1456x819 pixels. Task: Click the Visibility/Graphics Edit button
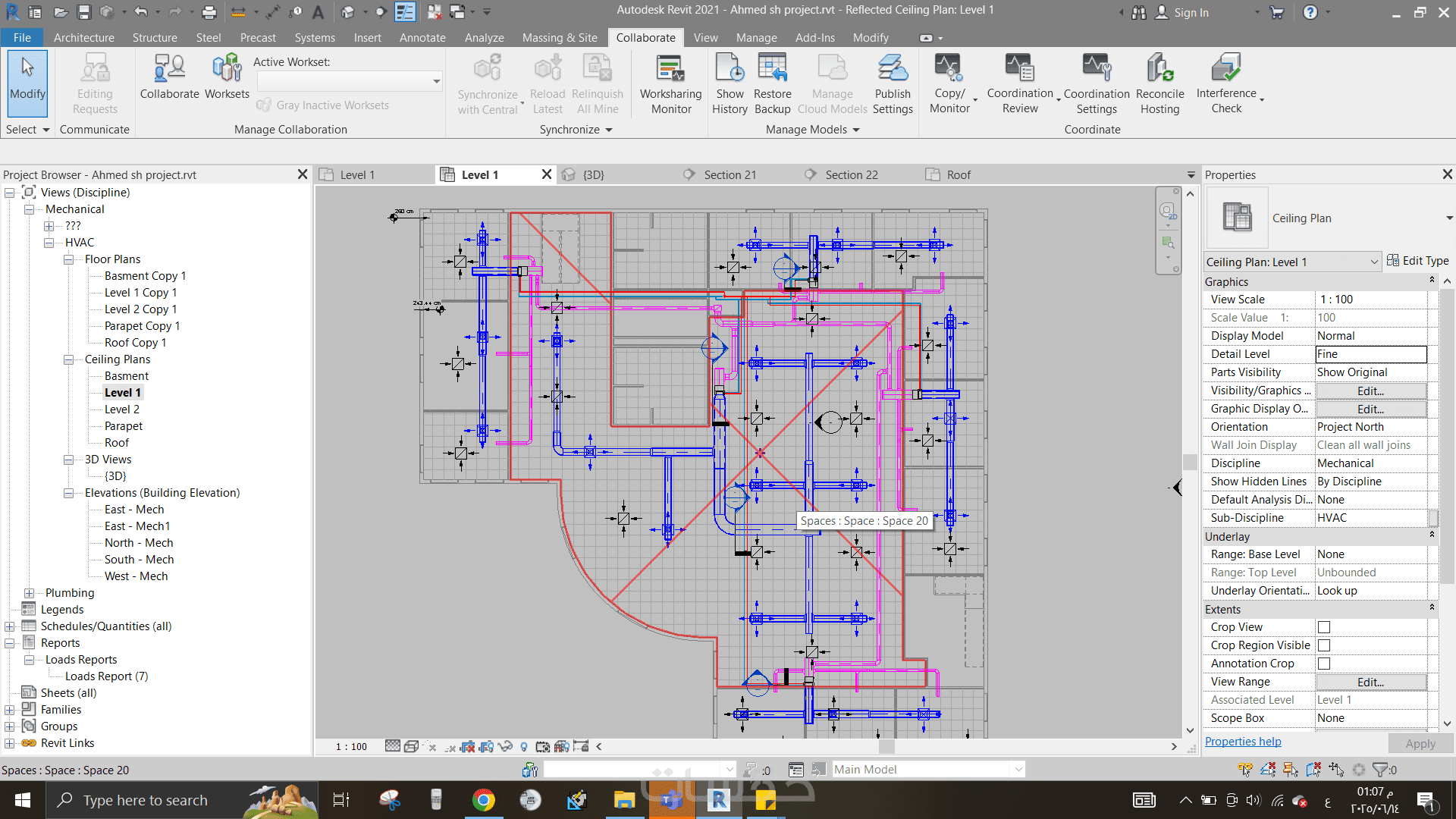click(x=1370, y=391)
